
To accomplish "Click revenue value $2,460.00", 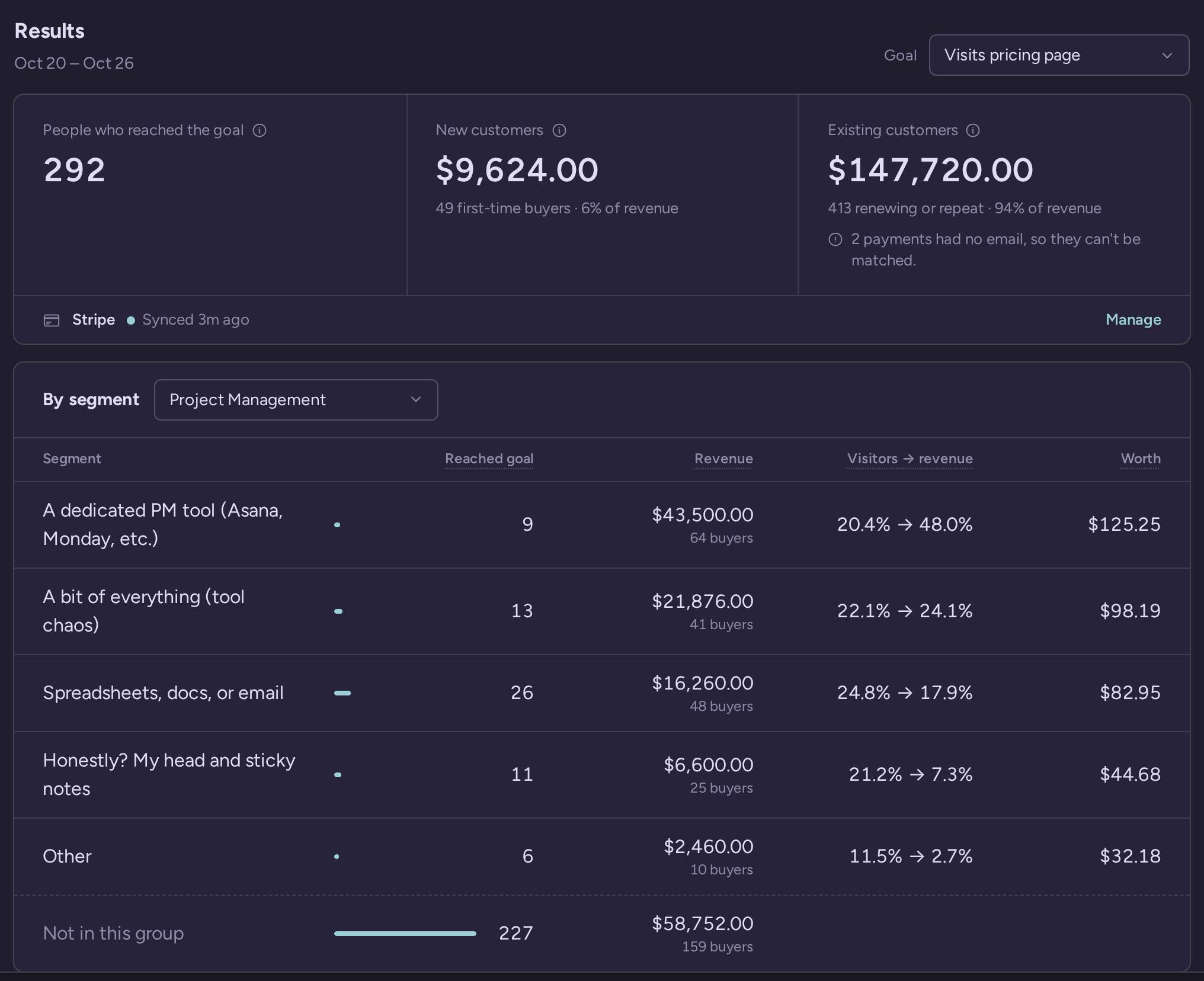I will click(x=709, y=847).
